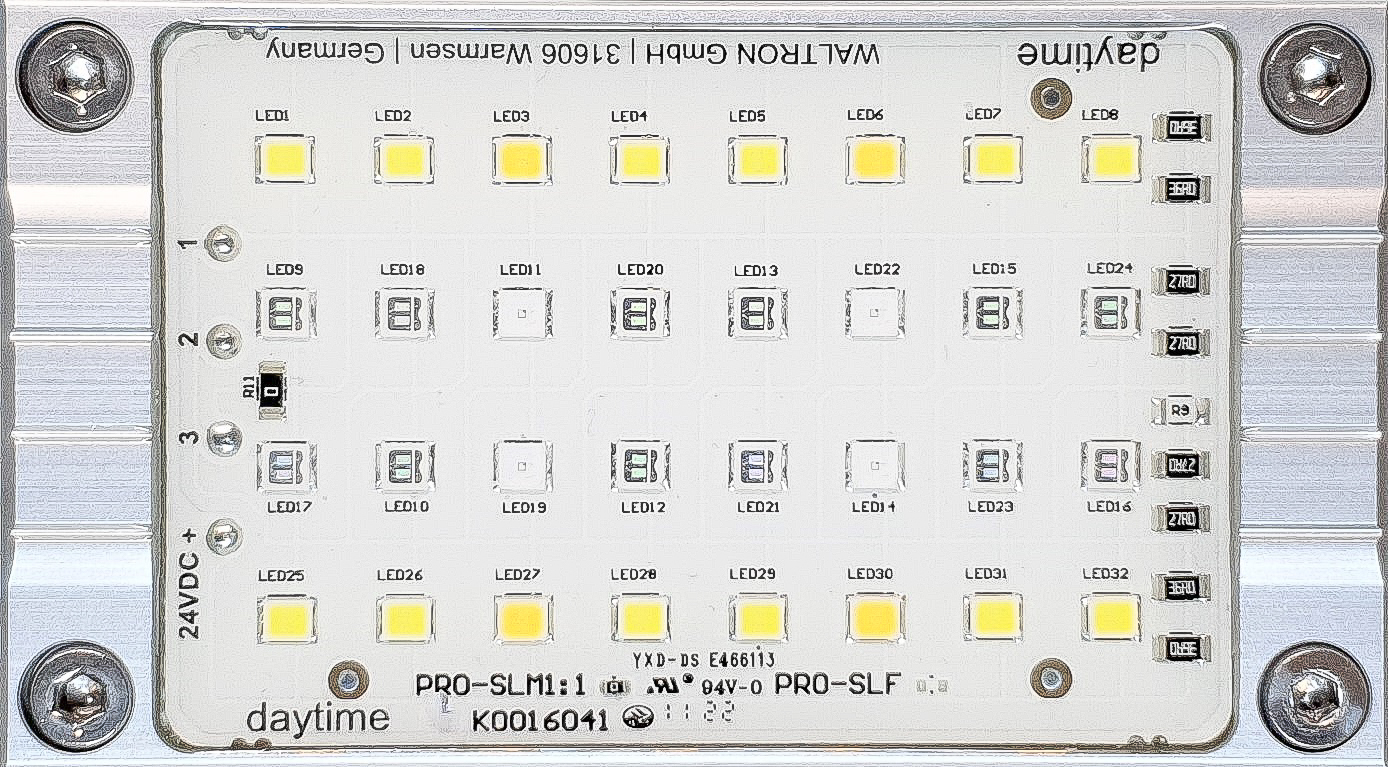Screen dimensions: 1388x767
Task: Click the K0016041 serial number text
Action: (540, 720)
